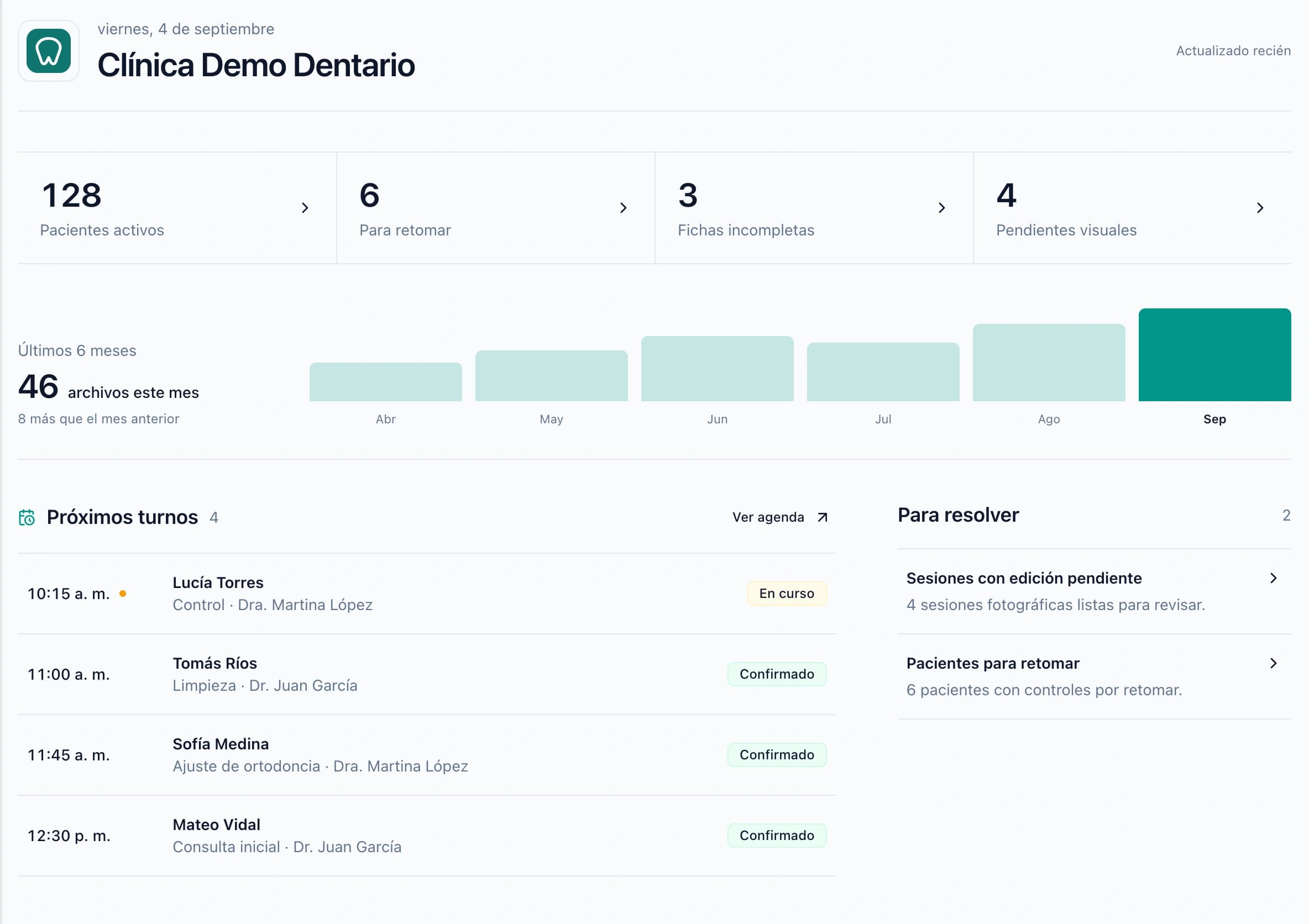This screenshot has width=1309, height=924.
Task: Open Mateo Vidal appointment name
Action: 216,825
